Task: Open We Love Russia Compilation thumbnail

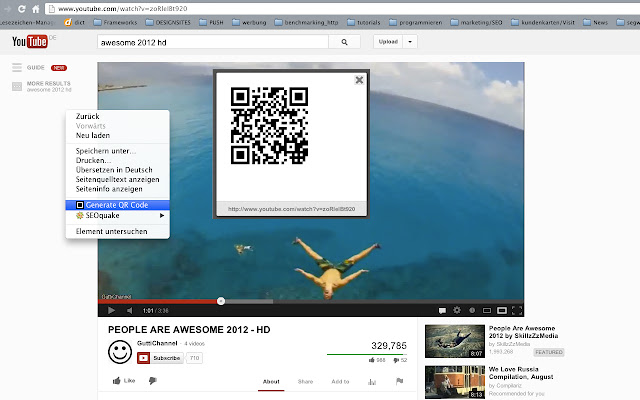Action: (453, 381)
